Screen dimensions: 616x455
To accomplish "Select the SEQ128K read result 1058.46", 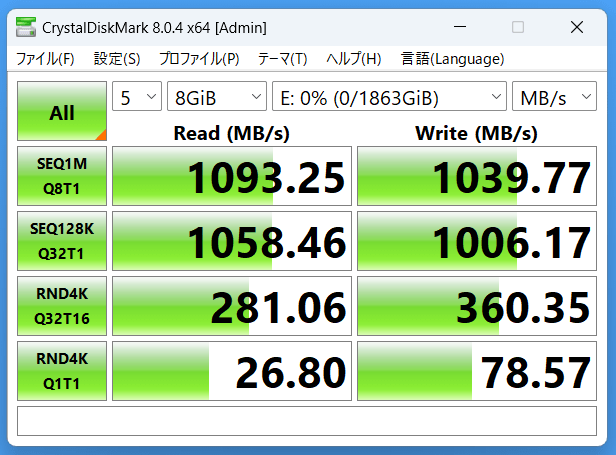I will pyautogui.click(x=232, y=241).
